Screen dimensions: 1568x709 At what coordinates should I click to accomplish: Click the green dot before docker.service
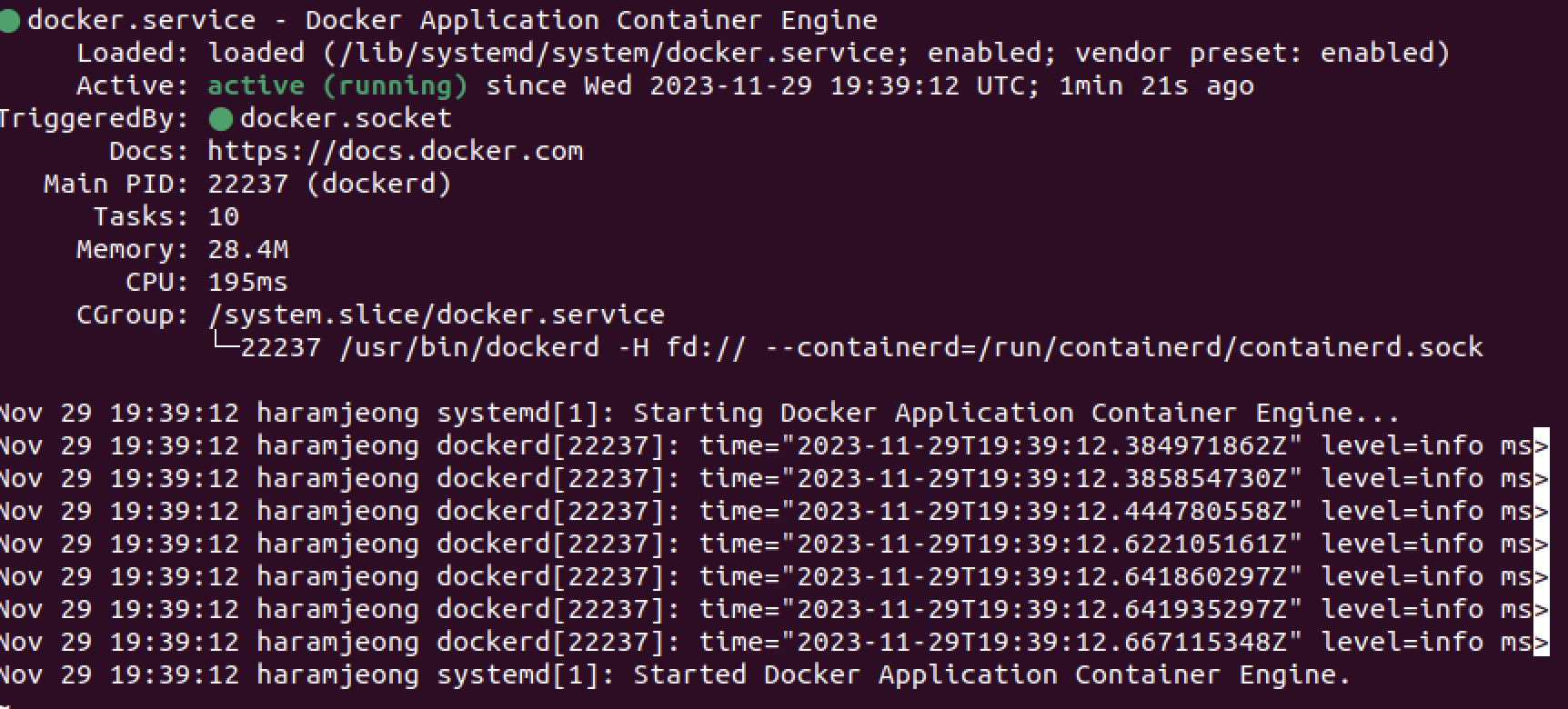9,20
